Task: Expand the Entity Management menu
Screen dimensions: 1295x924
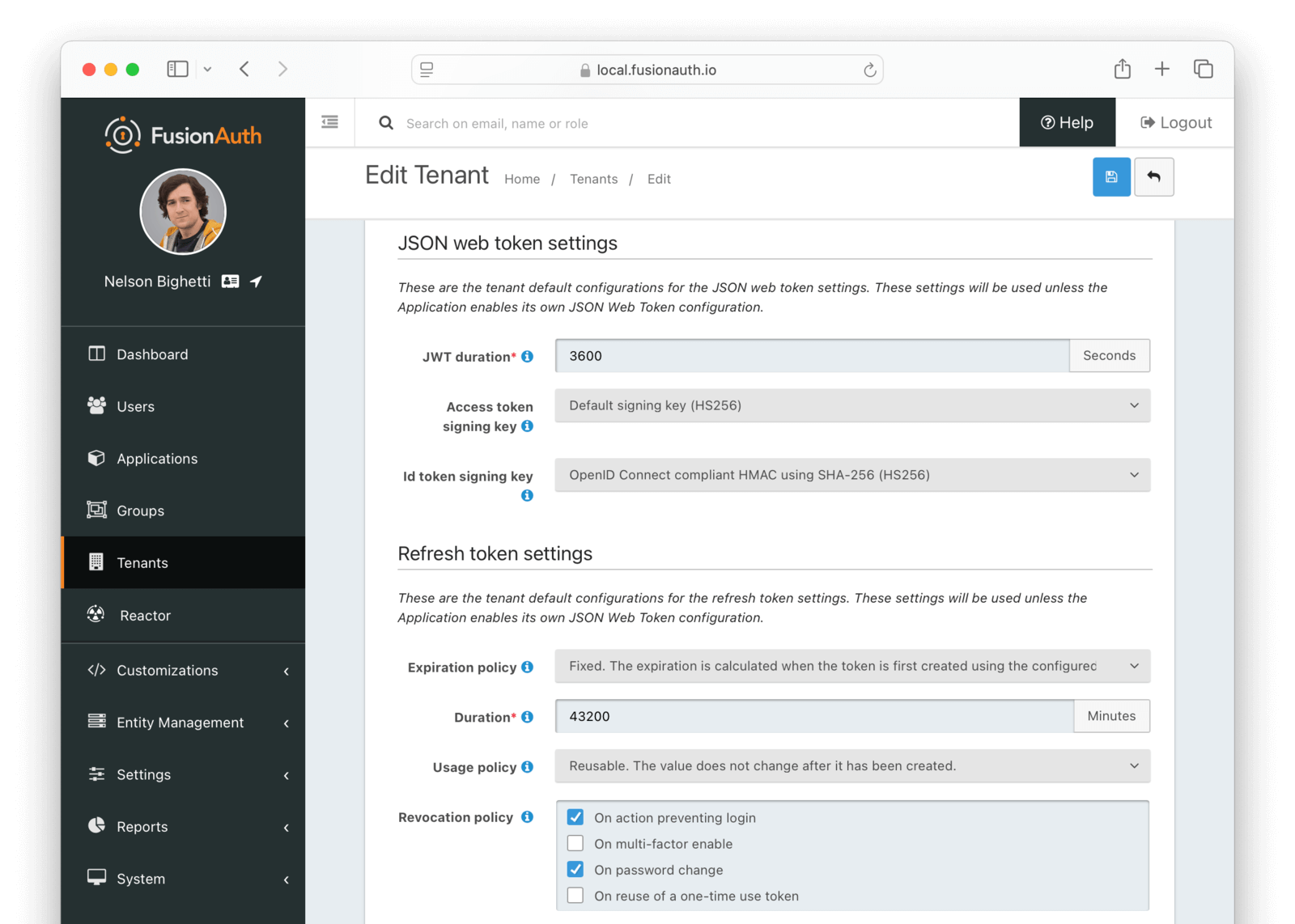Action: tap(179, 723)
